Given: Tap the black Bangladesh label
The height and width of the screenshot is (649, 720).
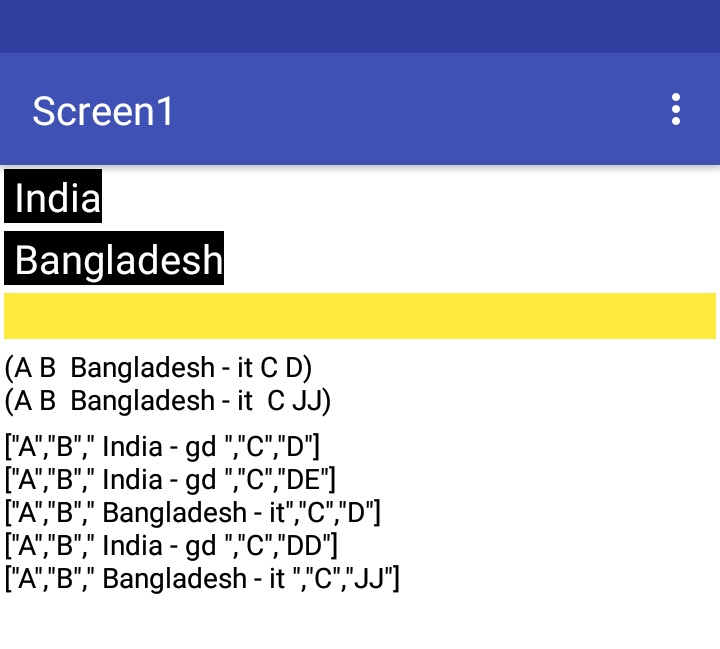Looking at the screenshot, I should [115, 259].
